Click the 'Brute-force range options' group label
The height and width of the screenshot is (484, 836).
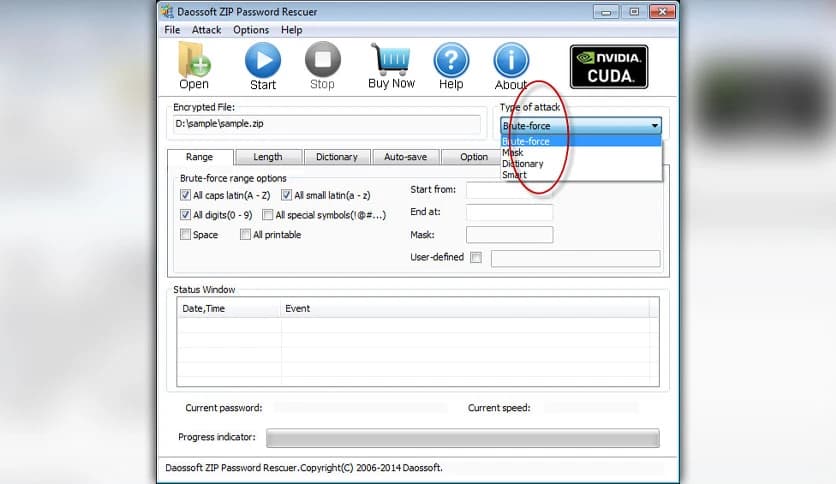point(233,178)
